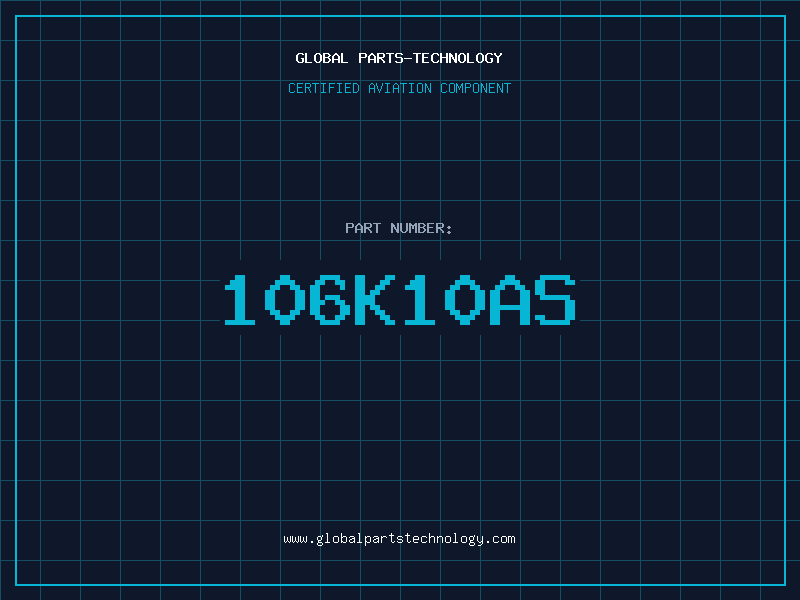This screenshot has width=800, height=600.
Task: Select the part number 106K10AS
Action: pos(399,300)
